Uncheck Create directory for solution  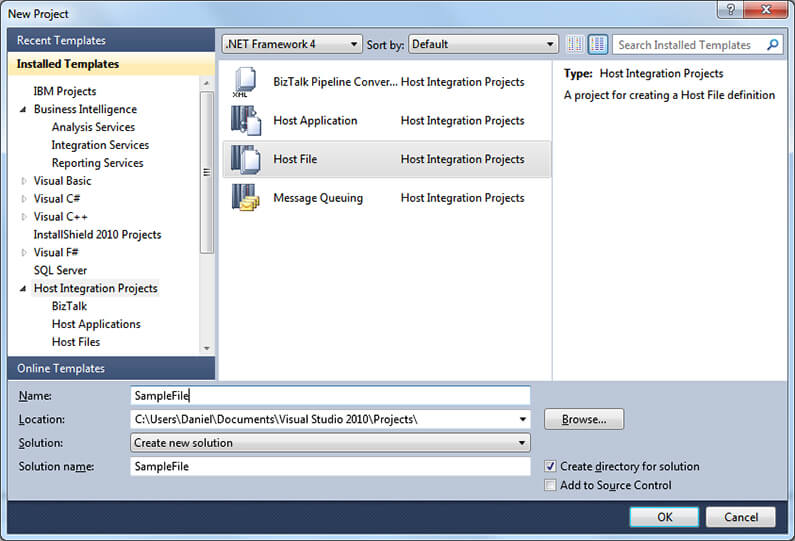[550, 466]
